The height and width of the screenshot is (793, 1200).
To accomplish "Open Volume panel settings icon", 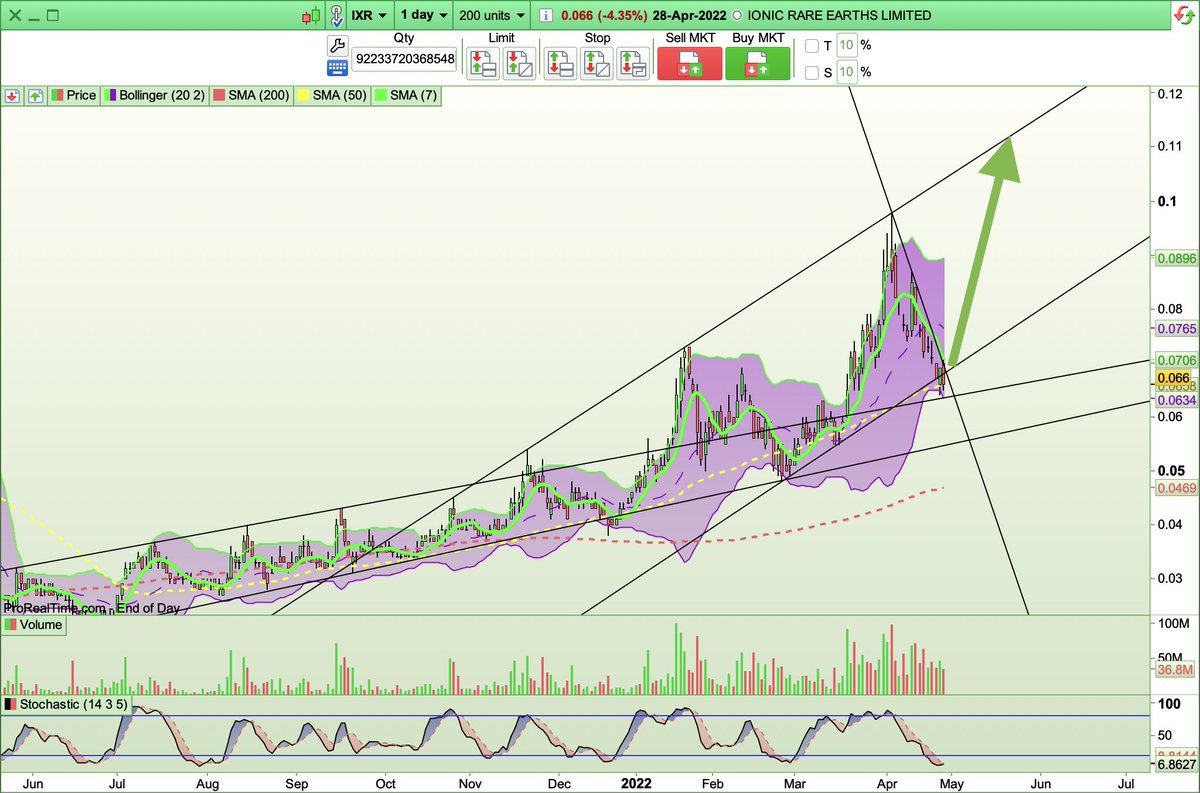I will point(10,625).
